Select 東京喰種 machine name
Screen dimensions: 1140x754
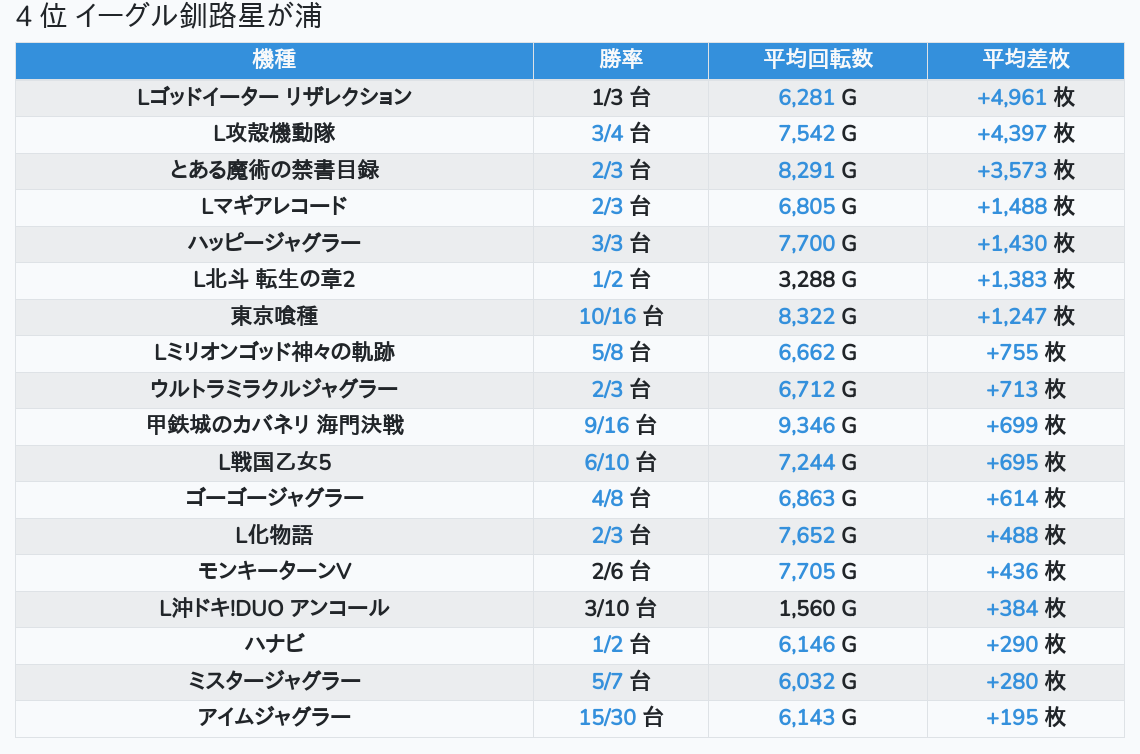274,316
